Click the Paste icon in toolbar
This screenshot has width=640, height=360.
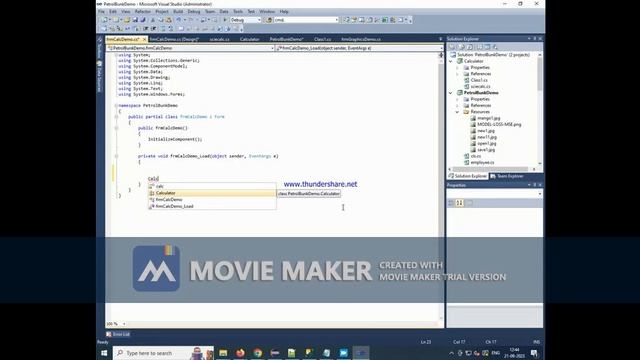click(x=169, y=20)
